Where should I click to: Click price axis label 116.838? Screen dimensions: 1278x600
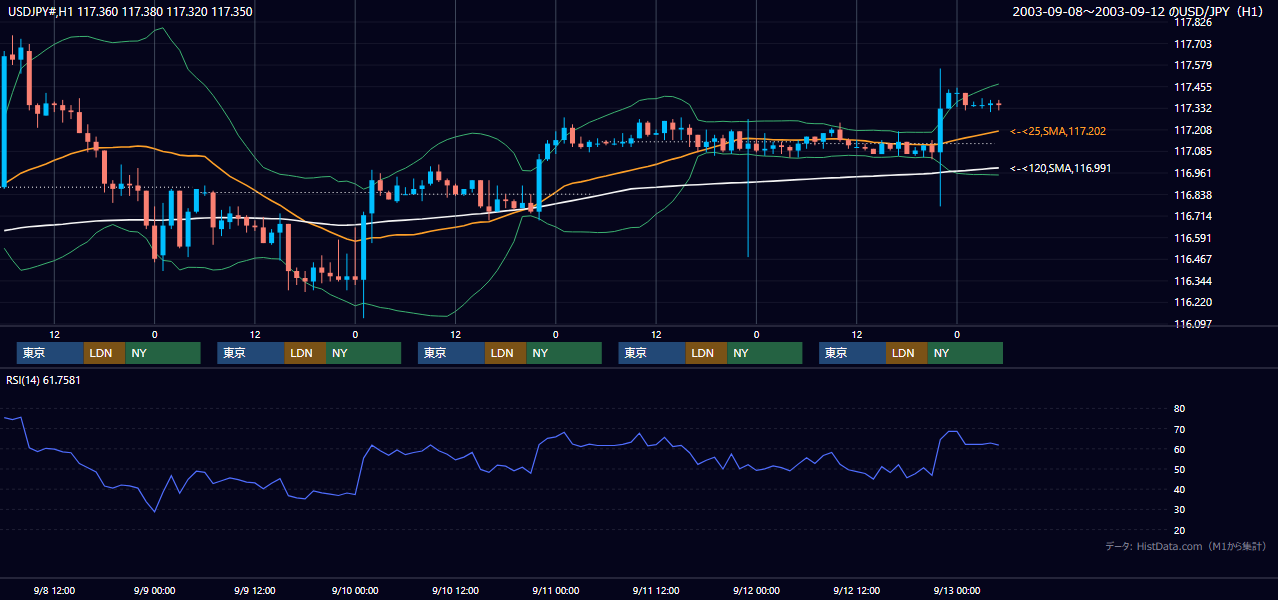click(1192, 195)
